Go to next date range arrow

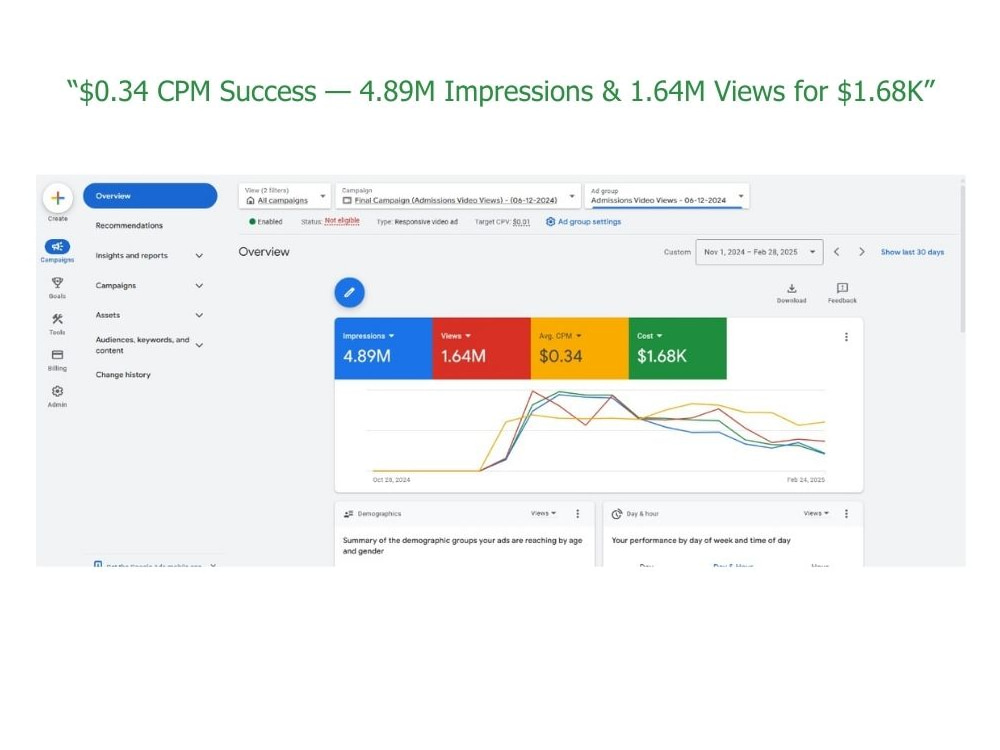point(862,252)
